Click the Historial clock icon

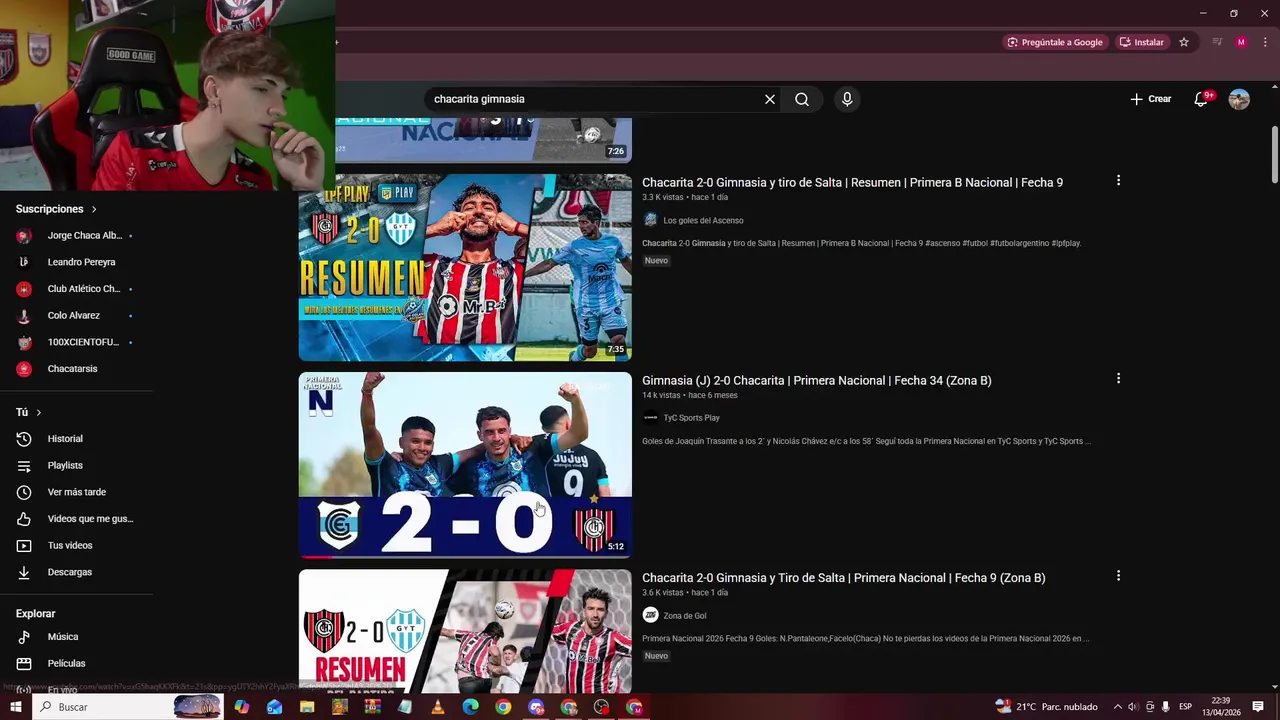pyautogui.click(x=24, y=439)
